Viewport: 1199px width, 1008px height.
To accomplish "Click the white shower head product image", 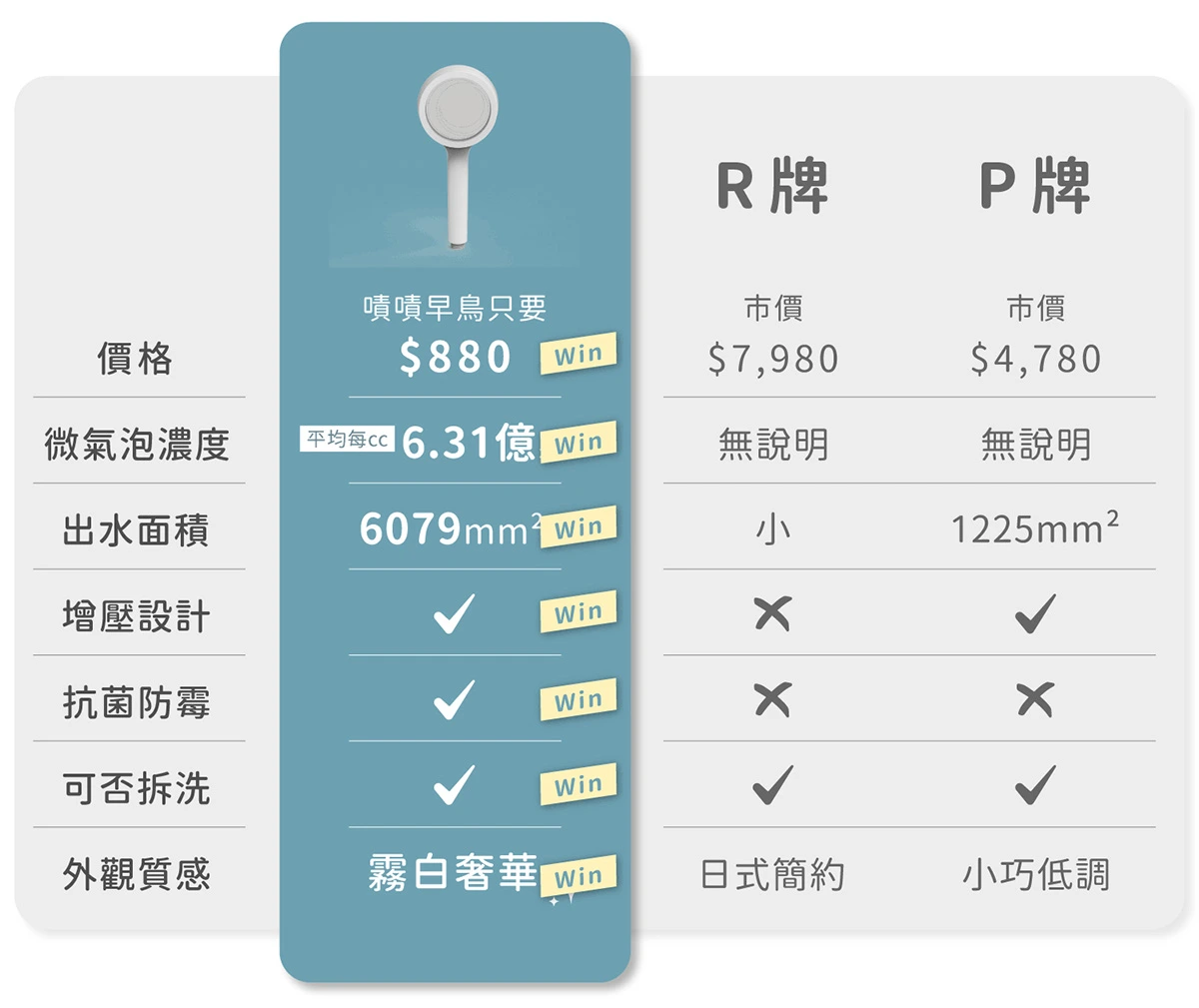I will coord(458,150).
